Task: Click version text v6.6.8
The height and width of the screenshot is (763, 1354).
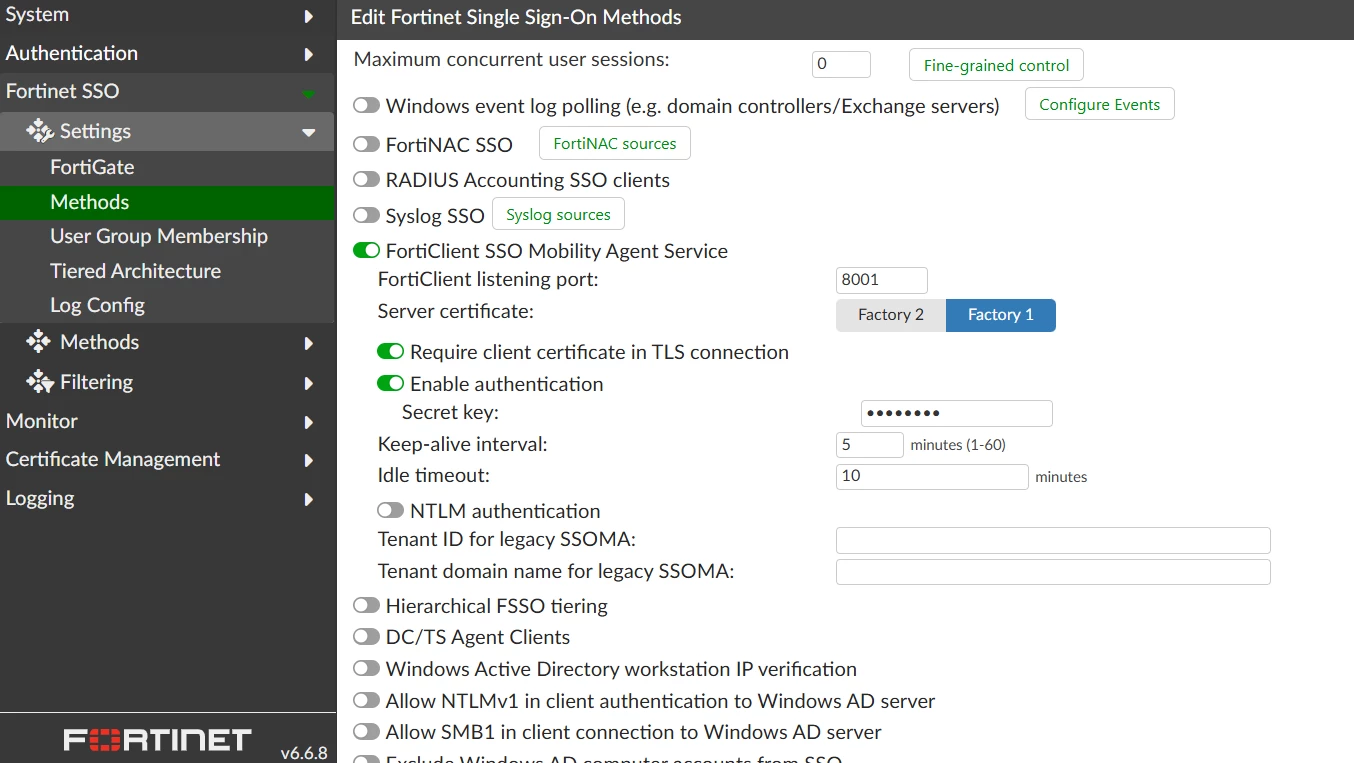Action: tap(304, 753)
